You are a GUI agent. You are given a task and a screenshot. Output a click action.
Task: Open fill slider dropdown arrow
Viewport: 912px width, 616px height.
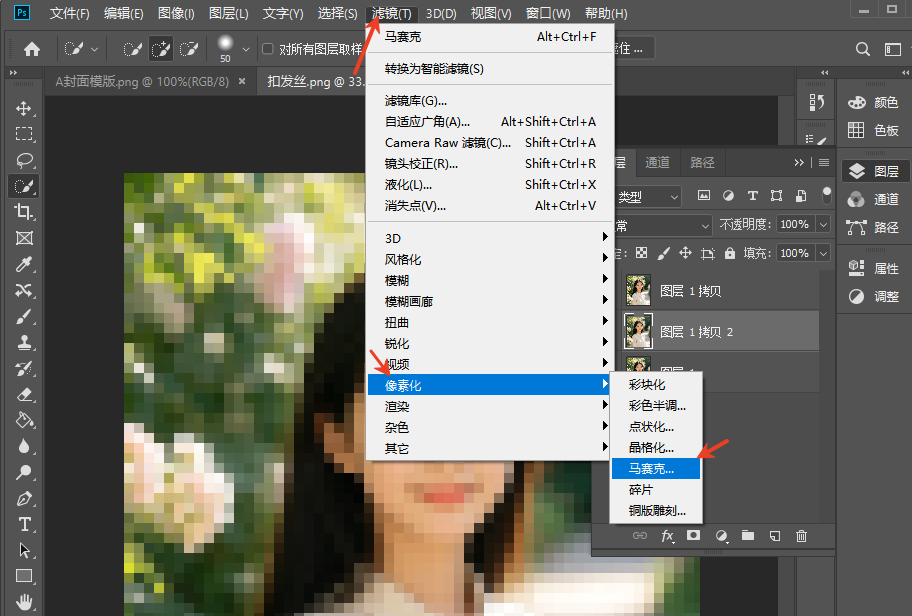(824, 254)
